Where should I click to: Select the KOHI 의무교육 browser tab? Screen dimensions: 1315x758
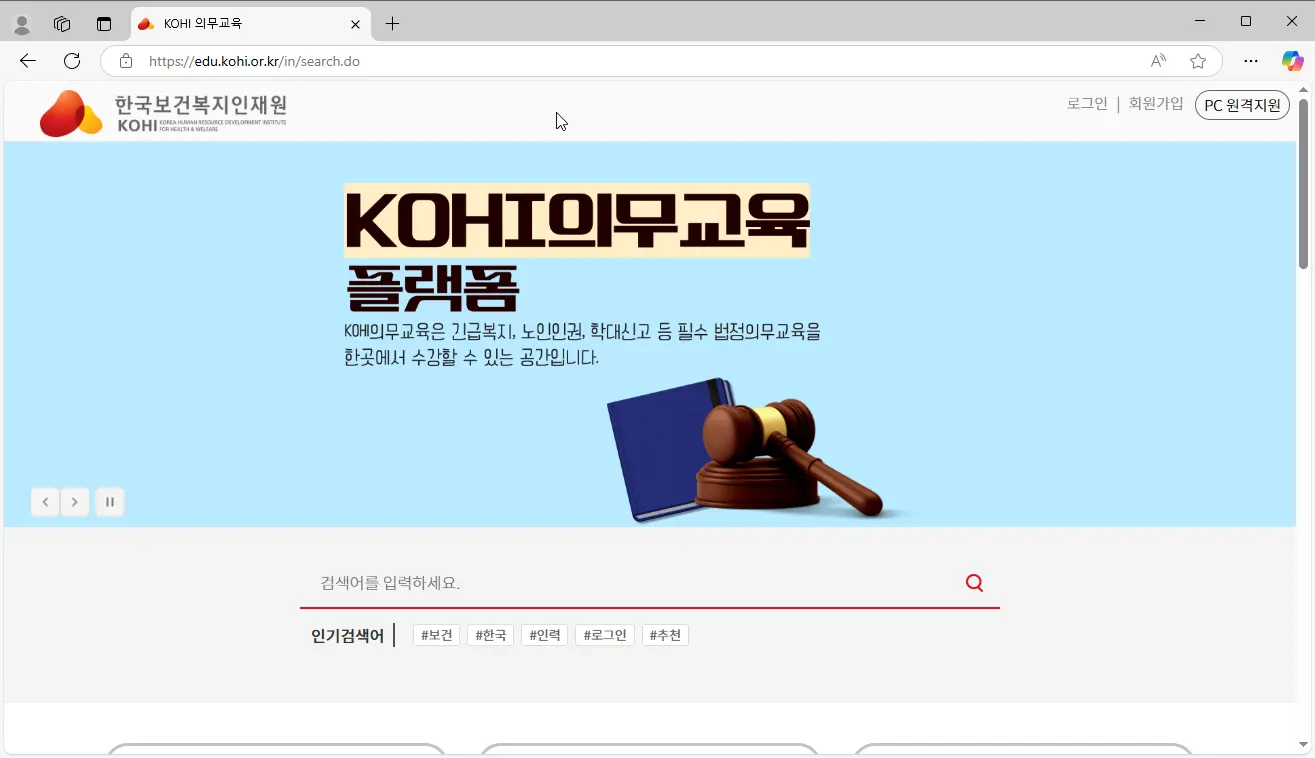(251, 24)
